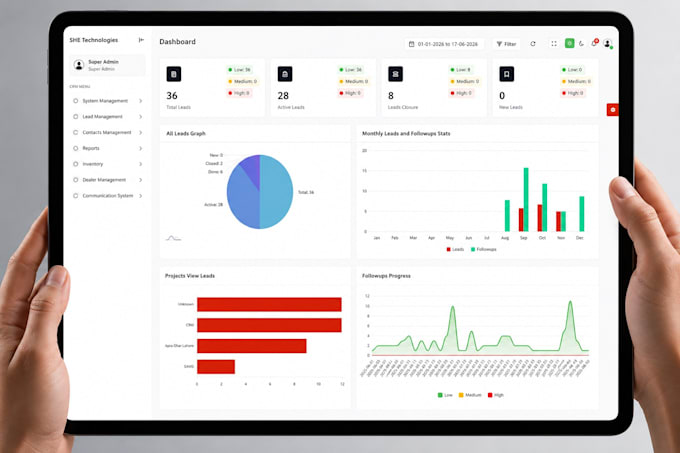Screen dimensions: 680x453
Task: Click the System Management circle icon
Action: click(75, 101)
